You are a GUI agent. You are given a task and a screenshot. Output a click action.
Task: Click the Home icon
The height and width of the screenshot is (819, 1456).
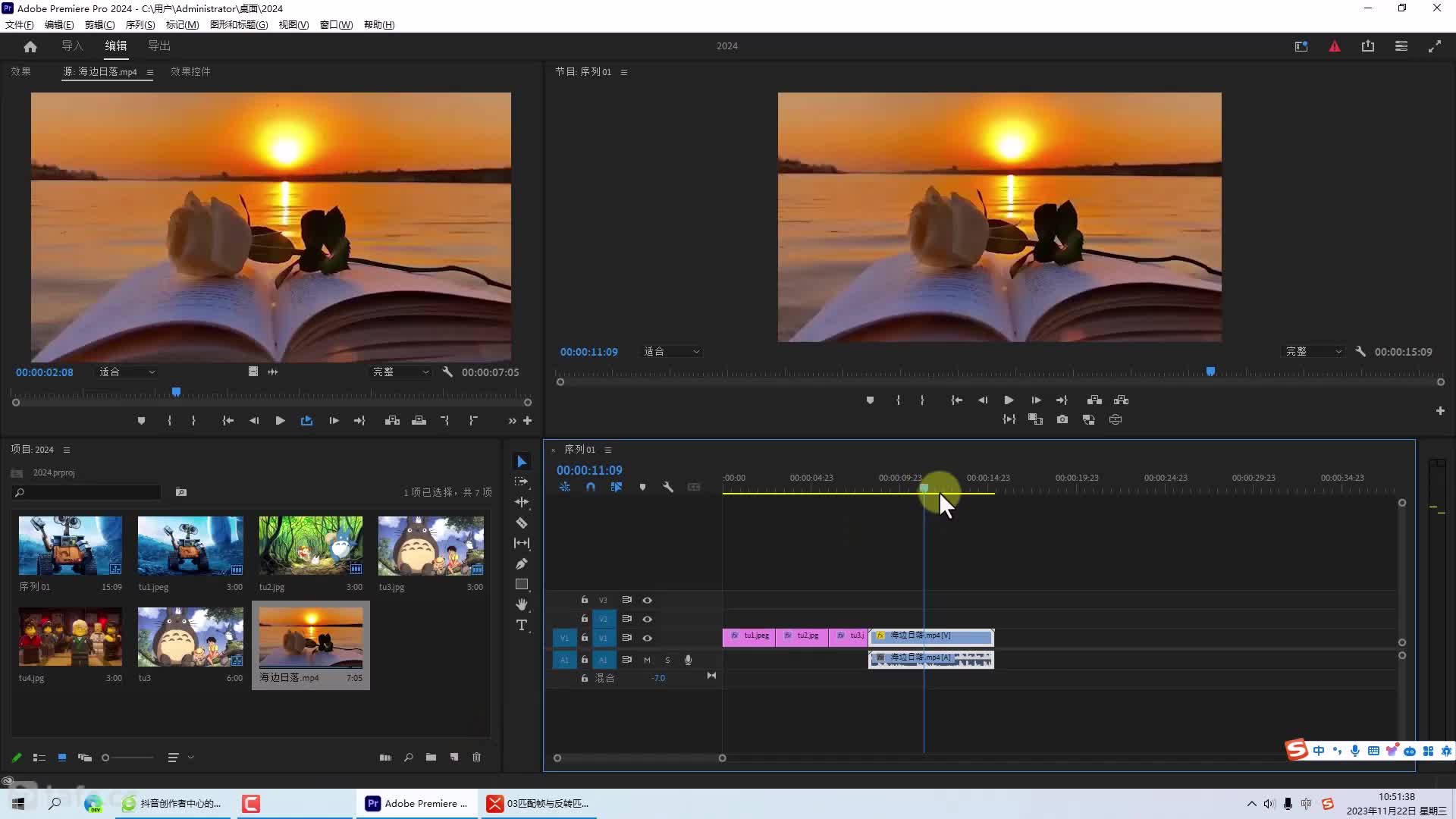click(x=30, y=46)
